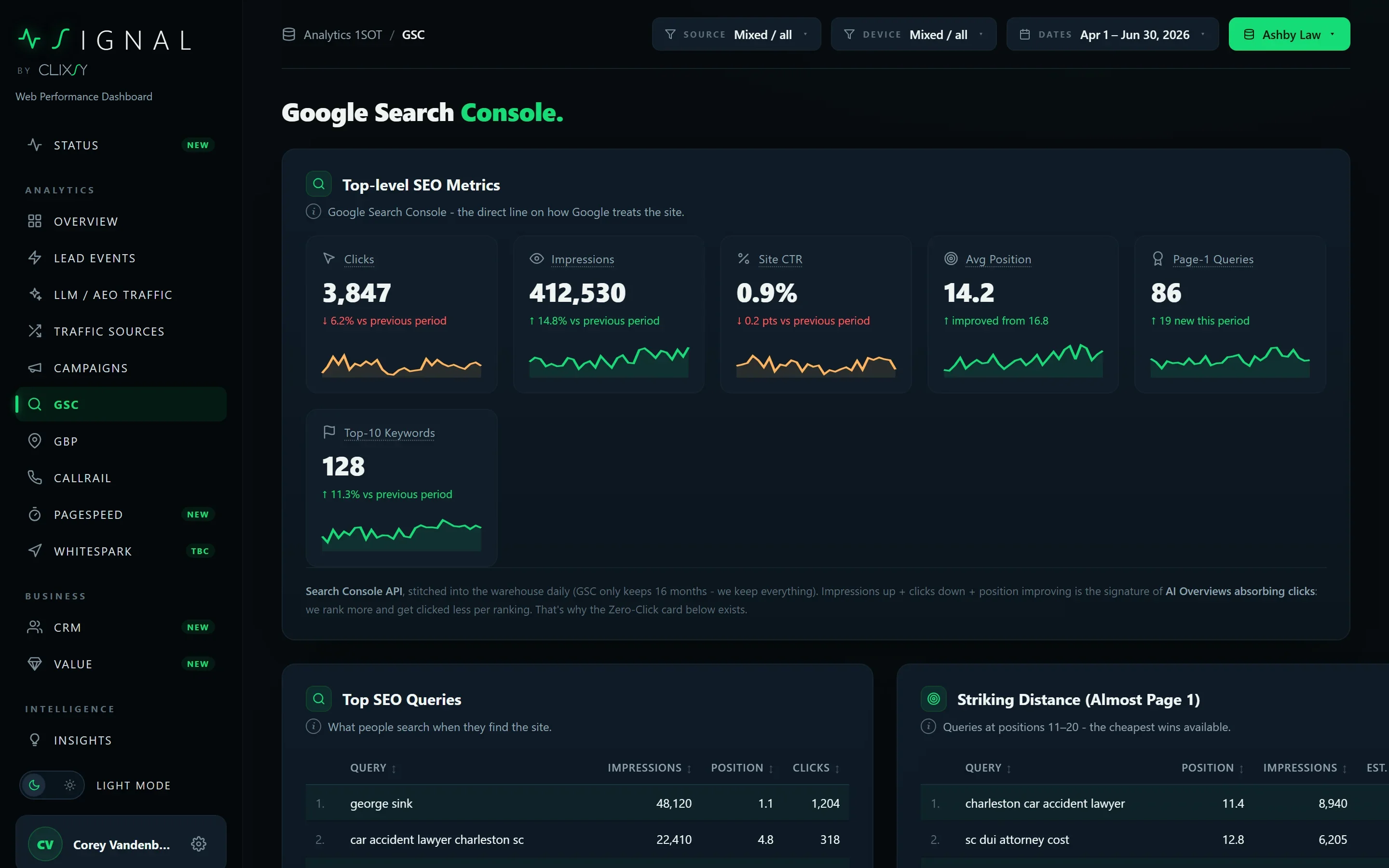The width and height of the screenshot is (1389, 868).
Task: Open the Device filter dropdown
Action: [x=913, y=34]
